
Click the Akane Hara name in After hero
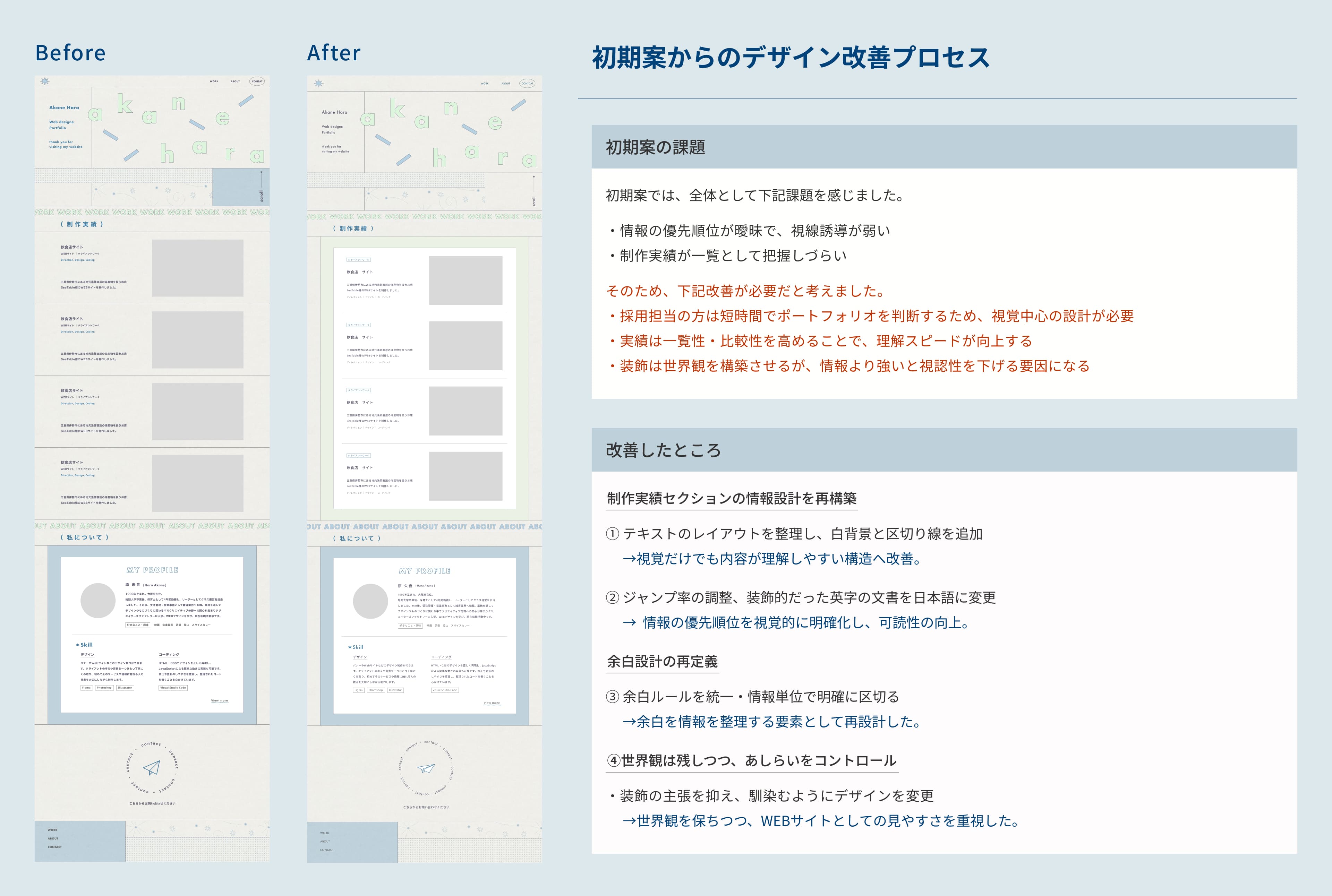pyautogui.click(x=334, y=112)
